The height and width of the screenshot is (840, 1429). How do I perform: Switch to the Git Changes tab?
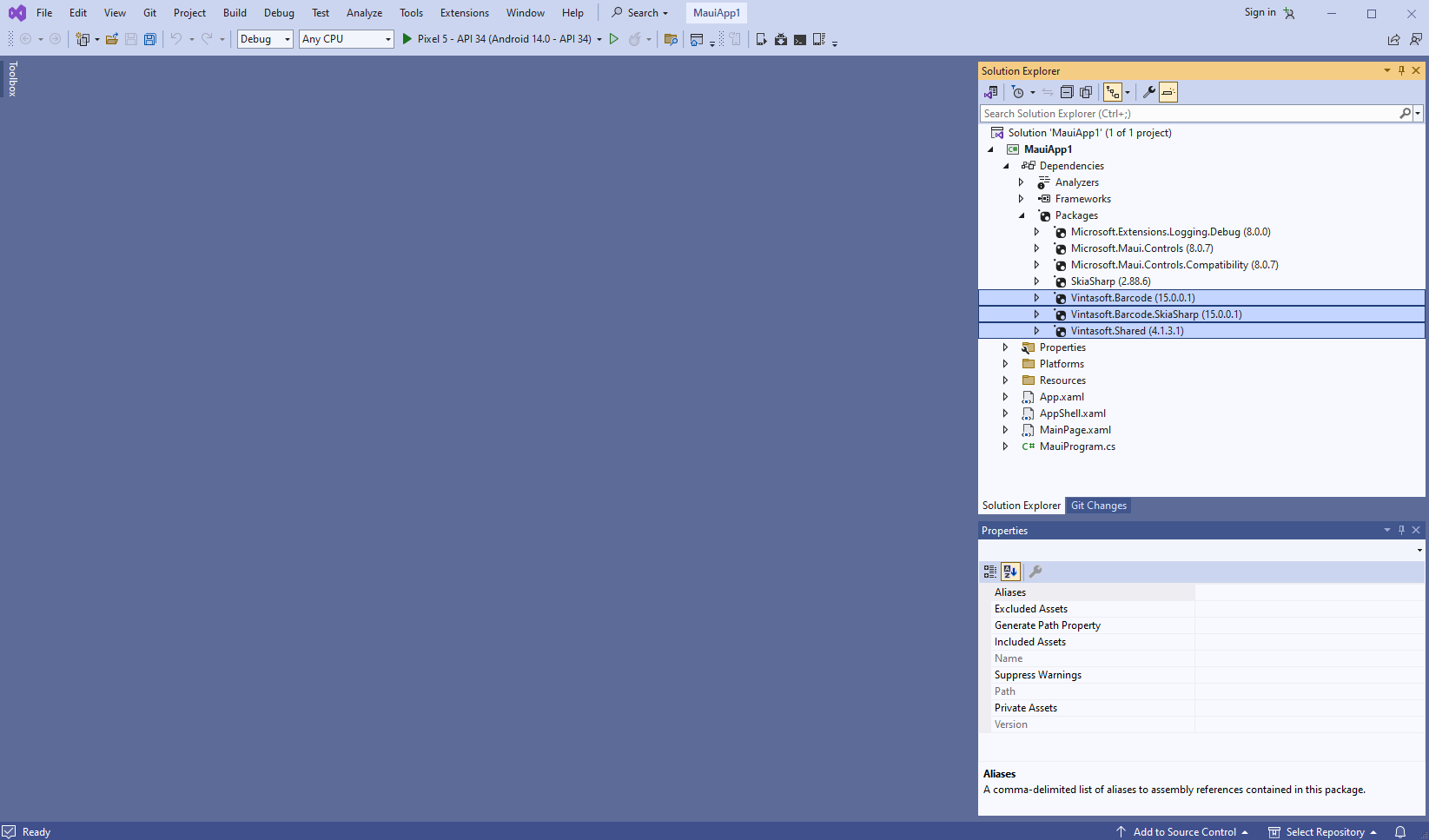tap(1098, 506)
